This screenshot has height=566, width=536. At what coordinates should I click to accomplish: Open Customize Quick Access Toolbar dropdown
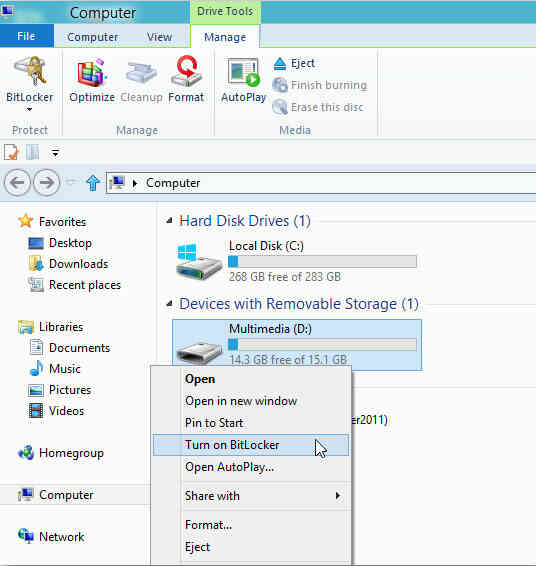point(55,152)
